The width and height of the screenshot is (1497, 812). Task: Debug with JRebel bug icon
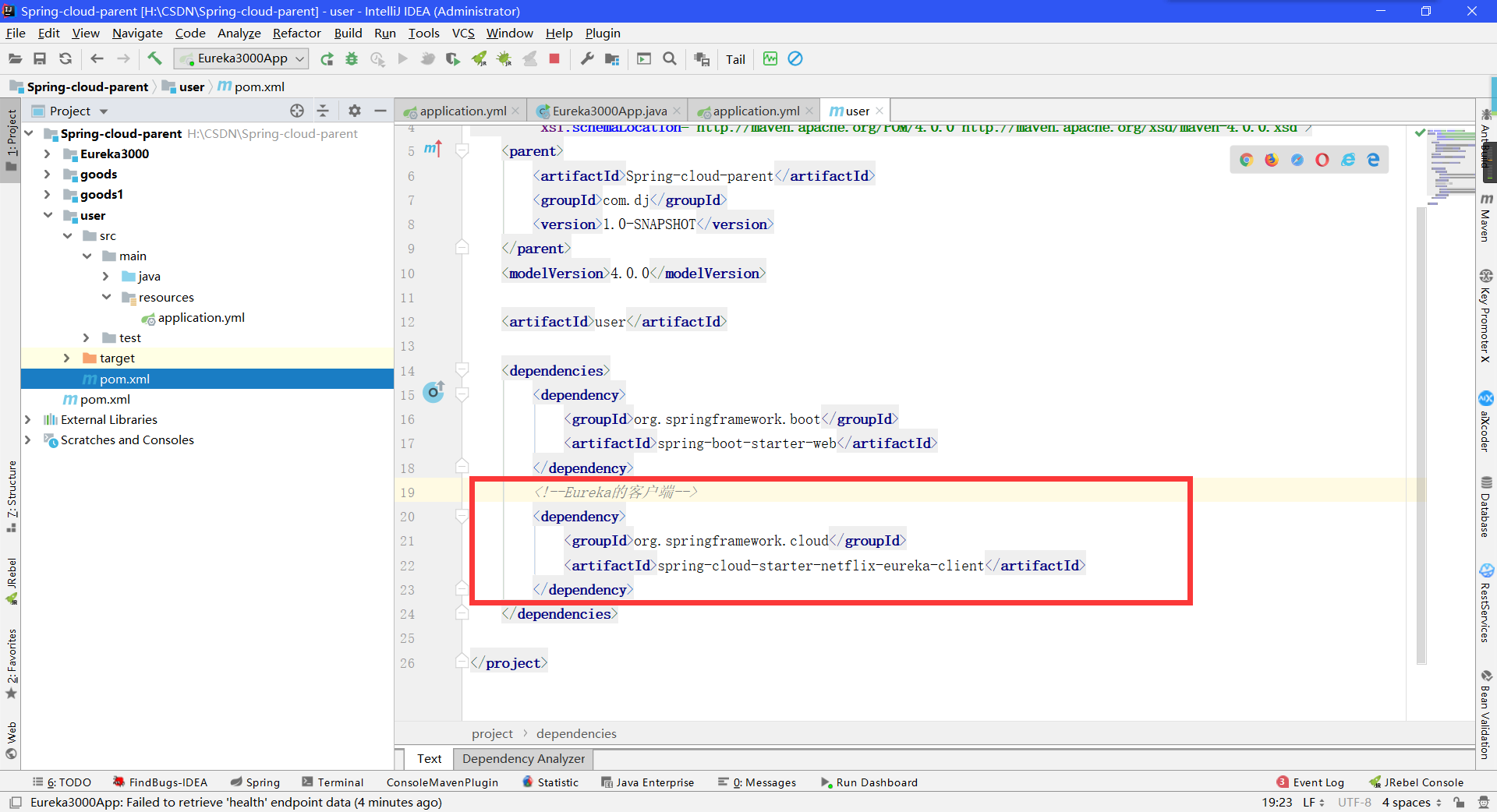(504, 59)
